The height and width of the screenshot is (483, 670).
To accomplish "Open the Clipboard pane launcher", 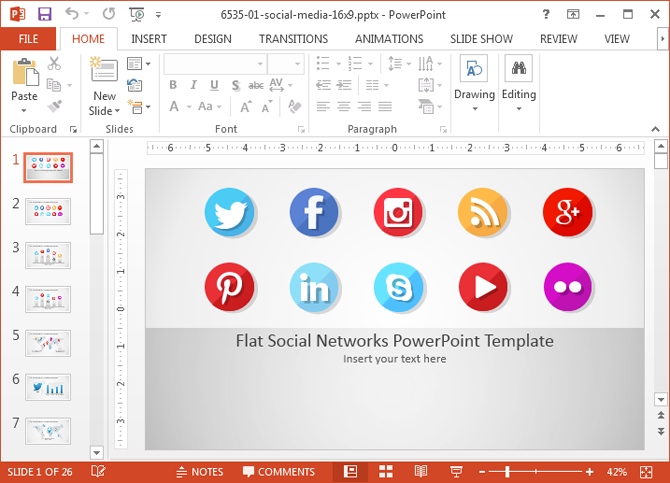I will pos(73,129).
